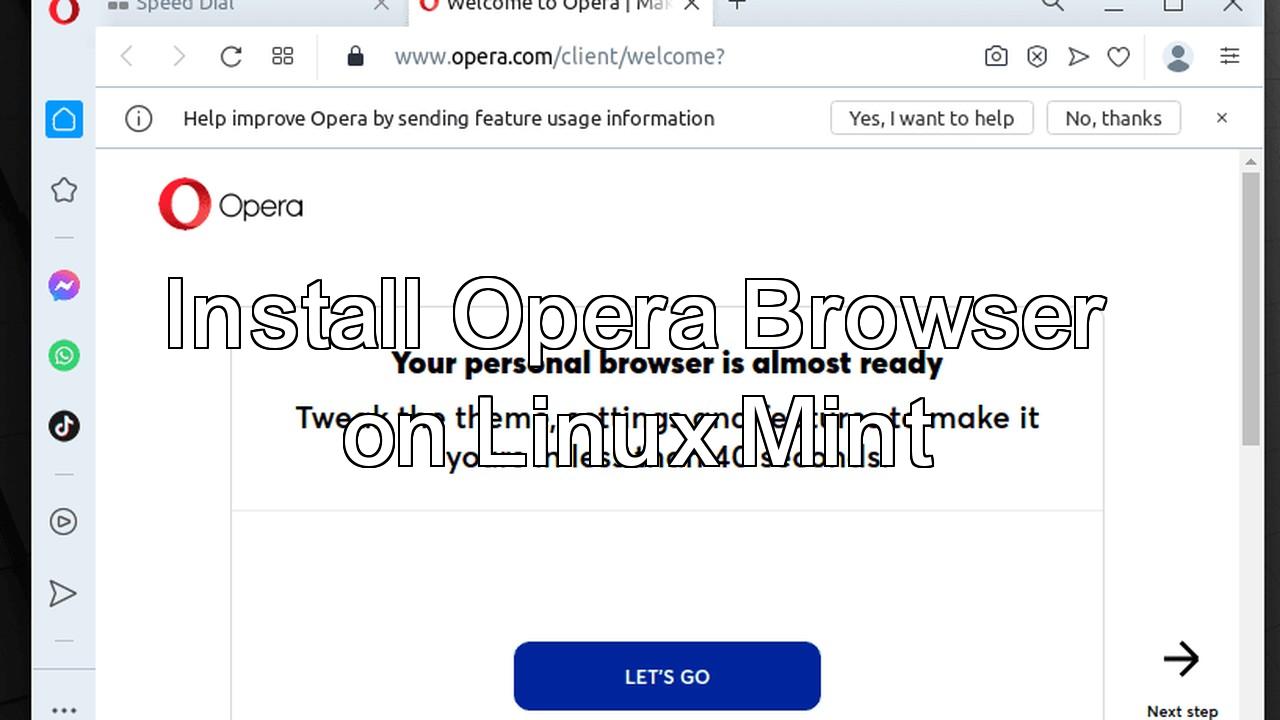Open the Easy Setup menu icon

[1230, 57]
